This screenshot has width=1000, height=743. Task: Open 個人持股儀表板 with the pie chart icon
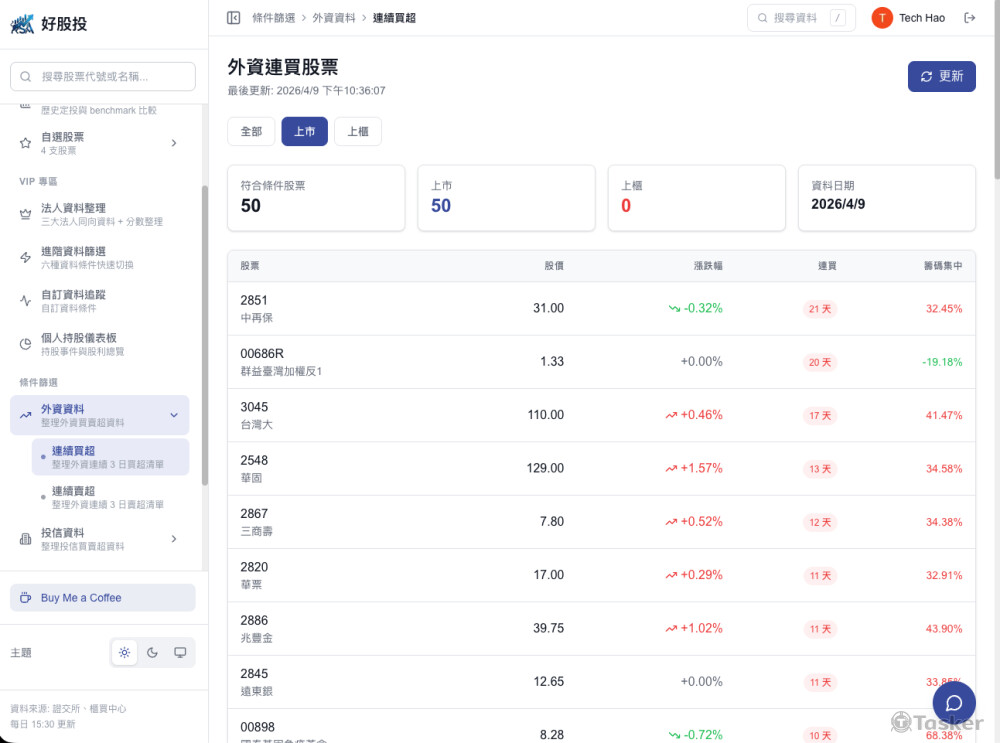(x=100, y=344)
